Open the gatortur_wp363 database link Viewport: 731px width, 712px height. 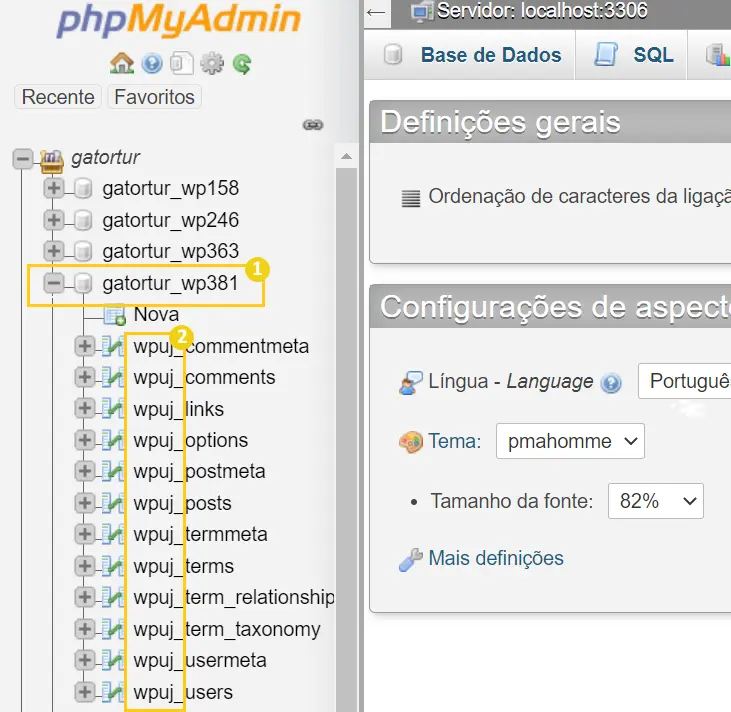click(171, 252)
